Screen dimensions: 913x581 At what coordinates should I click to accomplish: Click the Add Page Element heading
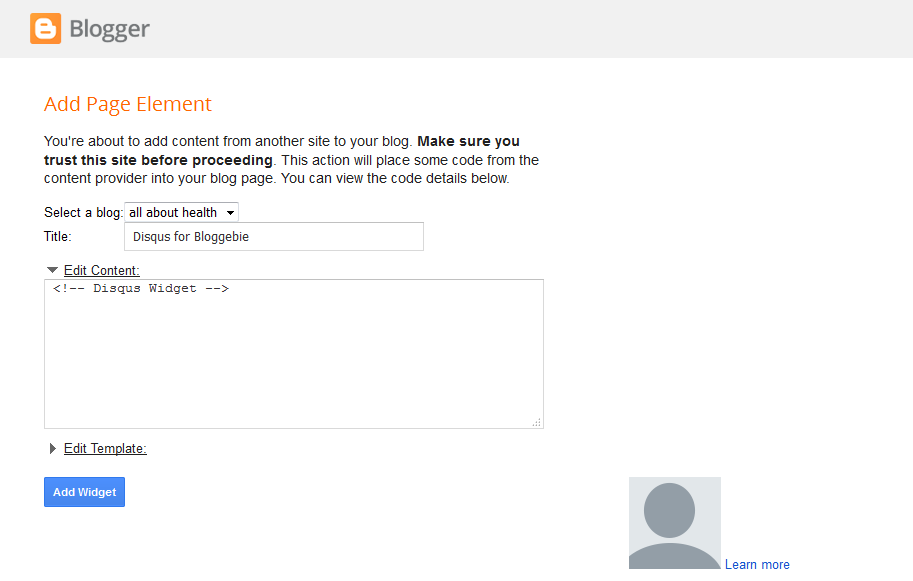click(128, 104)
